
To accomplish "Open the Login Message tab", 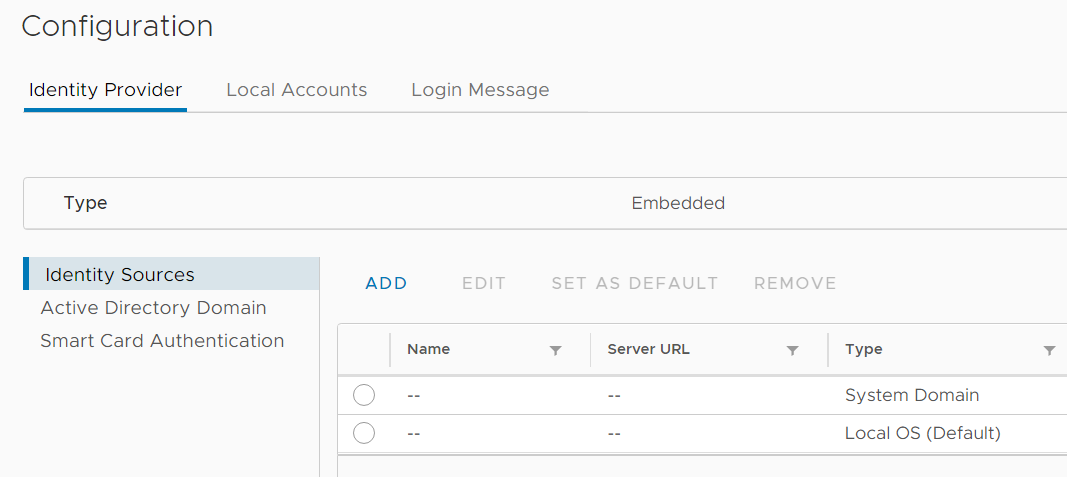I will point(480,90).
